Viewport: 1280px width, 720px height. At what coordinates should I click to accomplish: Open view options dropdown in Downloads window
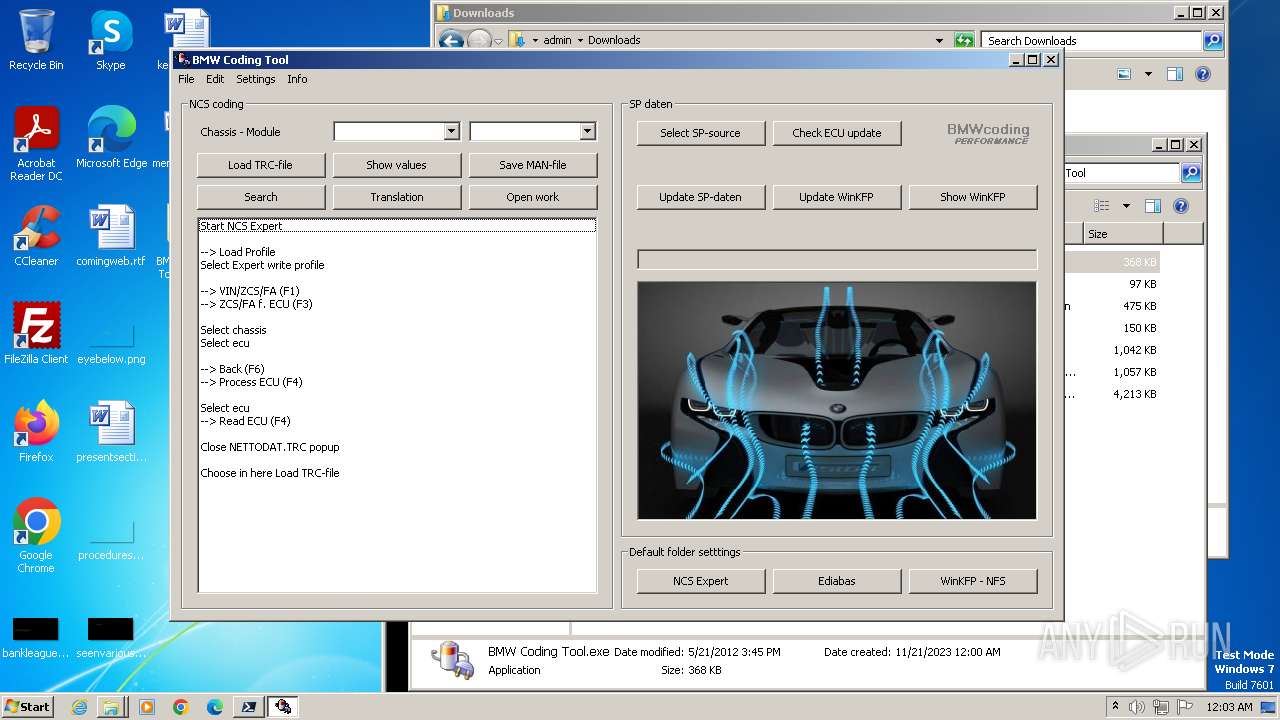point(1148,74)
